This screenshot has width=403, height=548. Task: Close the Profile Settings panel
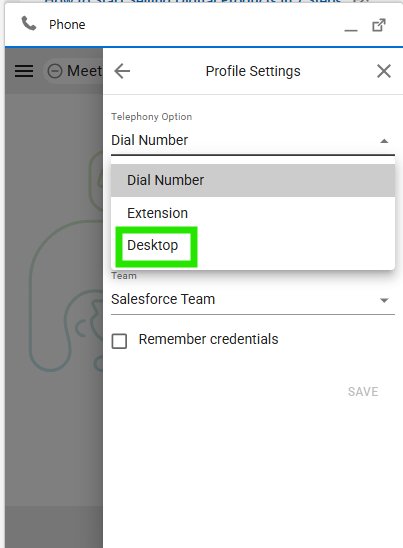click(x=384, y=71)
